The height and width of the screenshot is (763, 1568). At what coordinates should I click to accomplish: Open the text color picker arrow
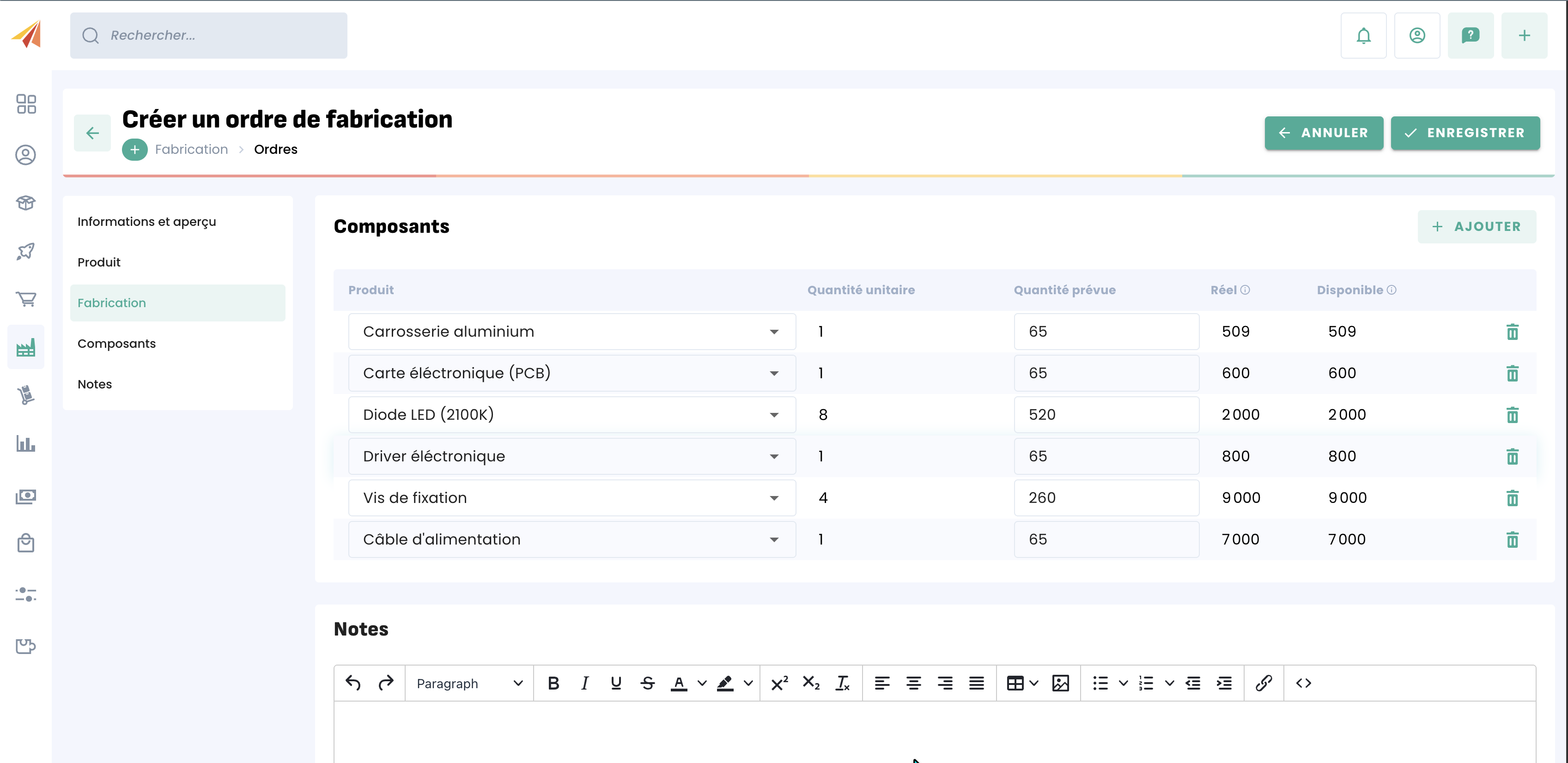tap(702, 683)
